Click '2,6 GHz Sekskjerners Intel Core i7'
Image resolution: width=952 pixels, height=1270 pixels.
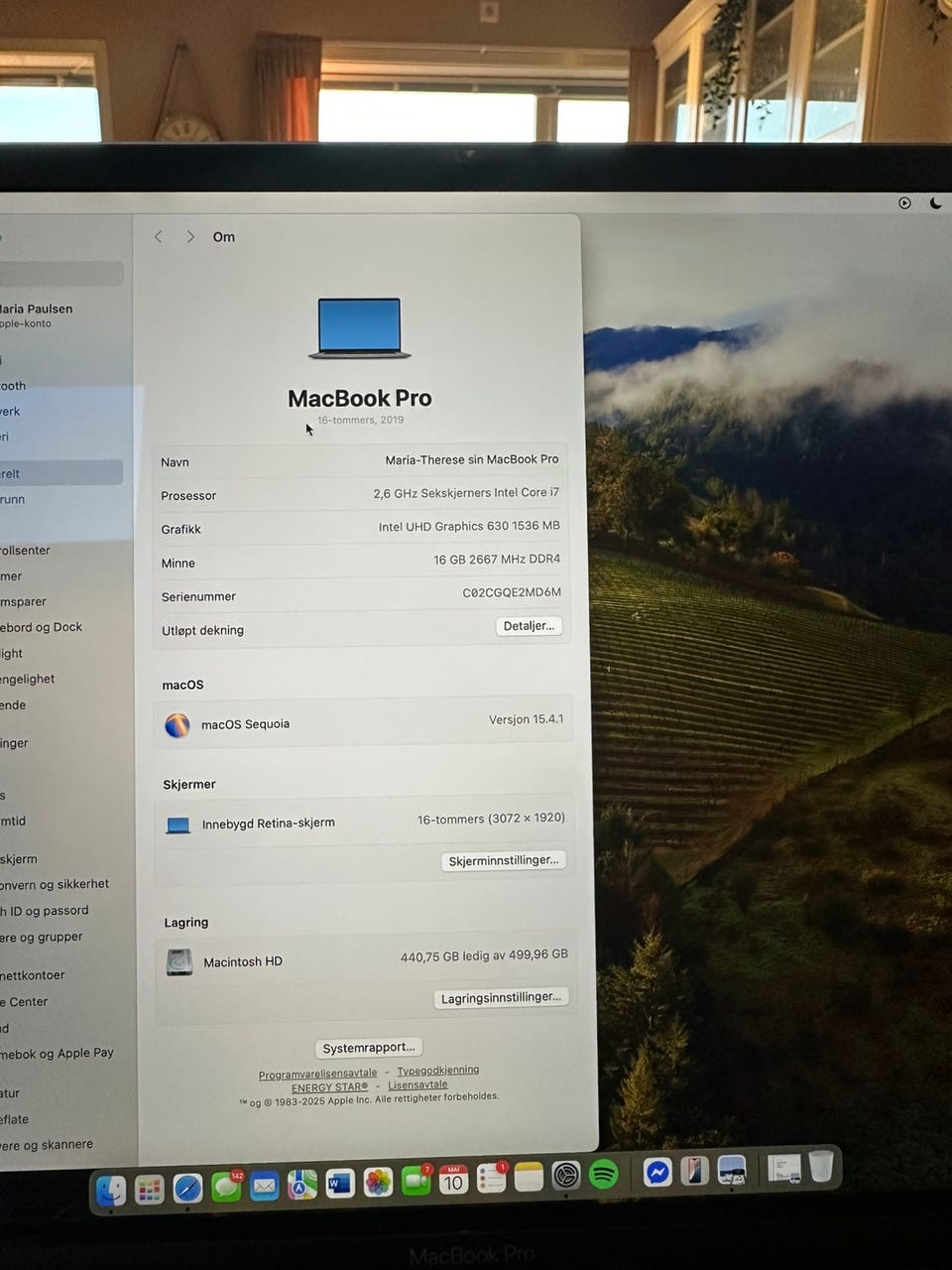(x=466, y=492)
